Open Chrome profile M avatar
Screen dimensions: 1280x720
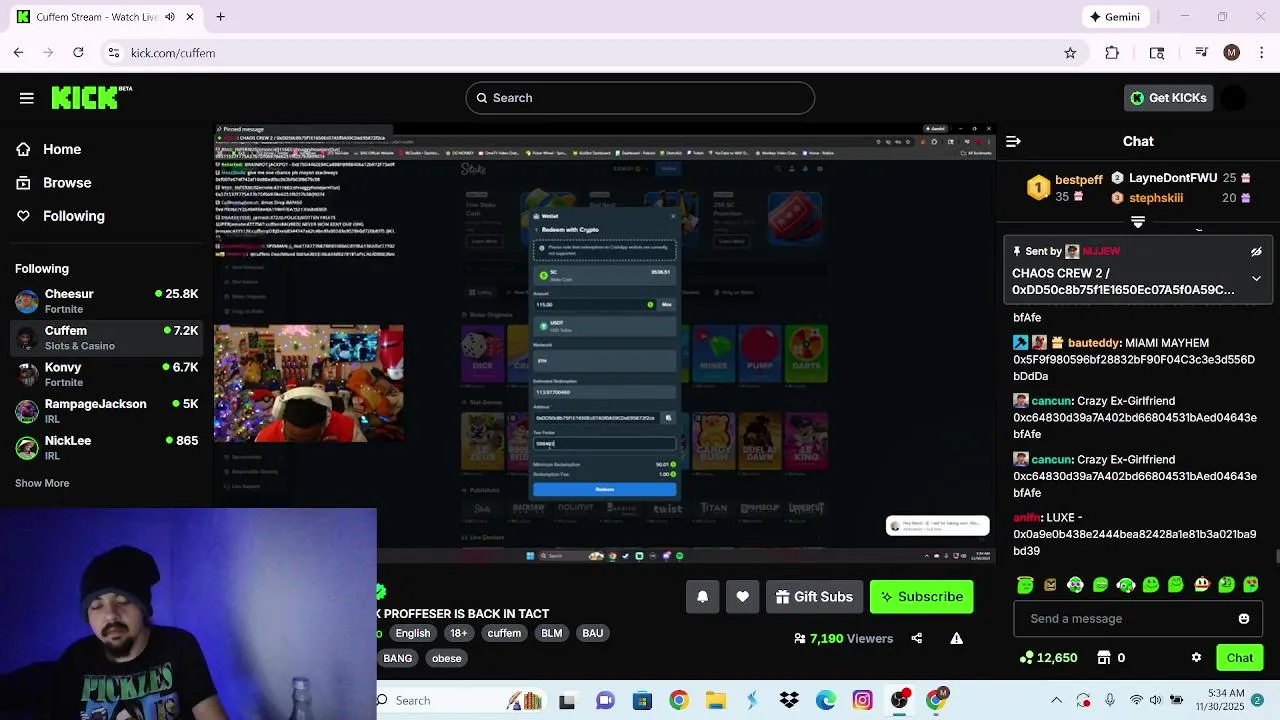tap(1231, 53)
